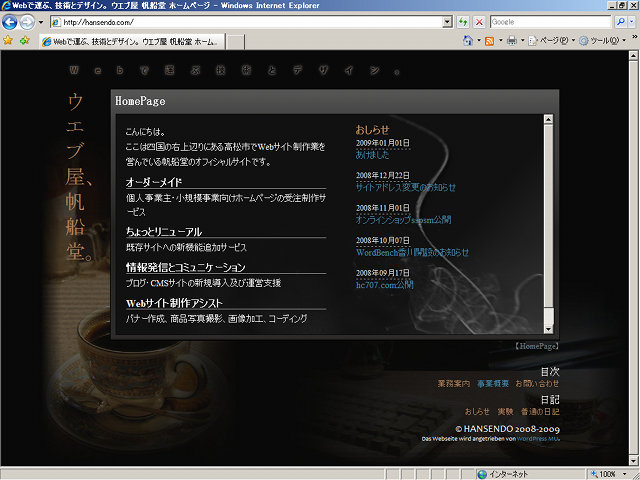Click the content panel scrollbar down arrow
Image resolution: width=640 pixels, height=480 pixels.
pos(548,327)
